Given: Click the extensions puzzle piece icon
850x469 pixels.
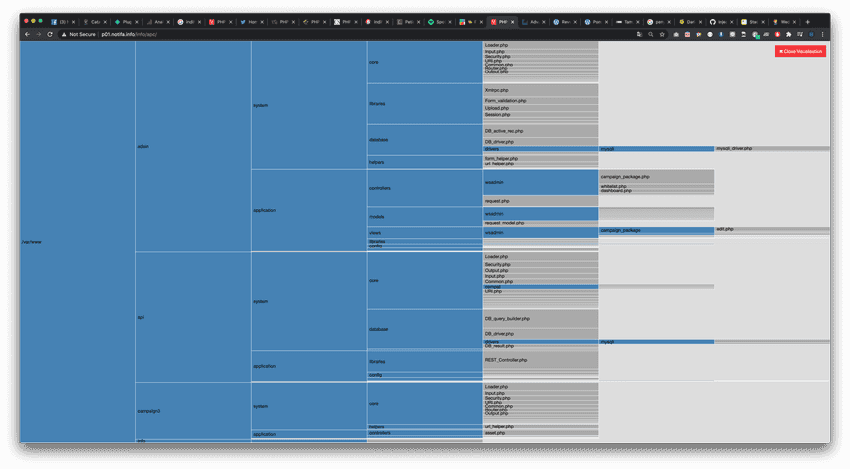Looking at the screenshot, I should pos(788,34).
